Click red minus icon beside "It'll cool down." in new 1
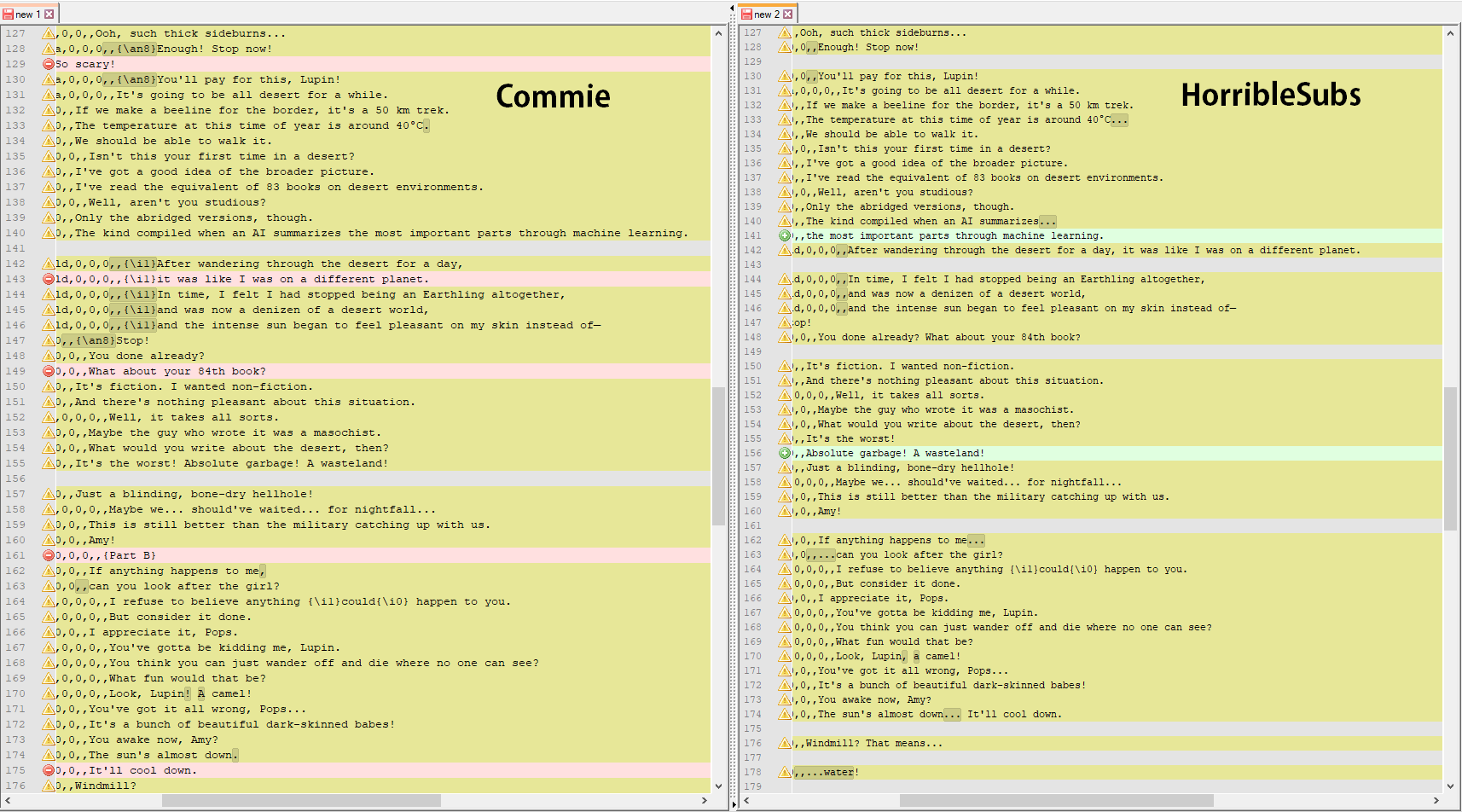This screenshot has width=1462, height=812. [x=49, y=770]
